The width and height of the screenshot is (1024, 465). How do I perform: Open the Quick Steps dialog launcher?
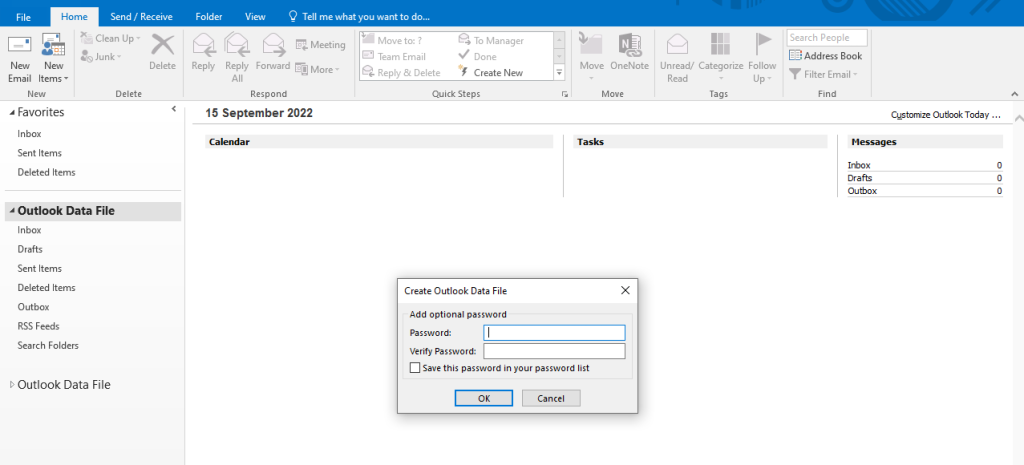pyautogui.click(x=564, y=94)
